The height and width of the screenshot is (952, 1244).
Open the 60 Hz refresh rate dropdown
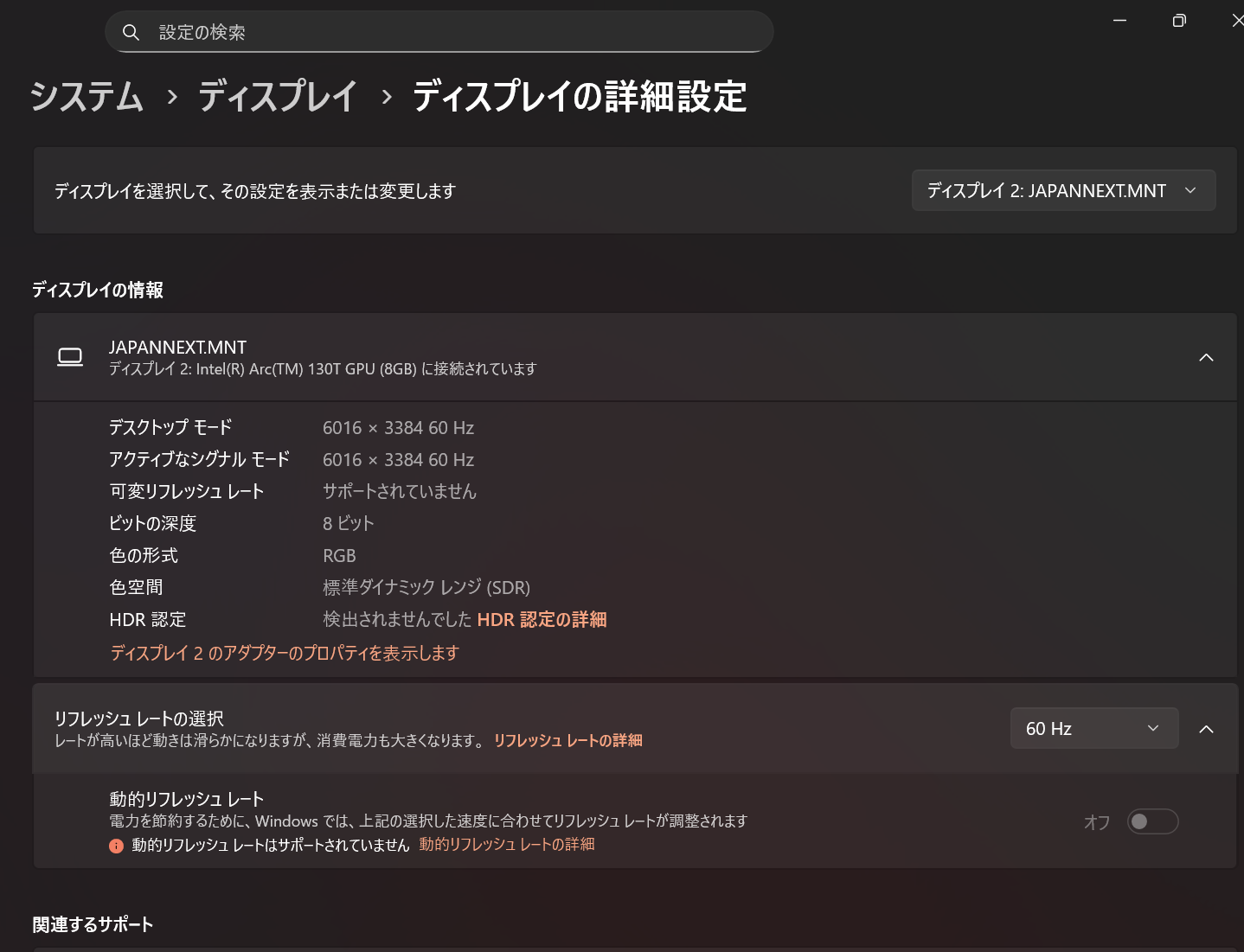[x=1094, y=728]
